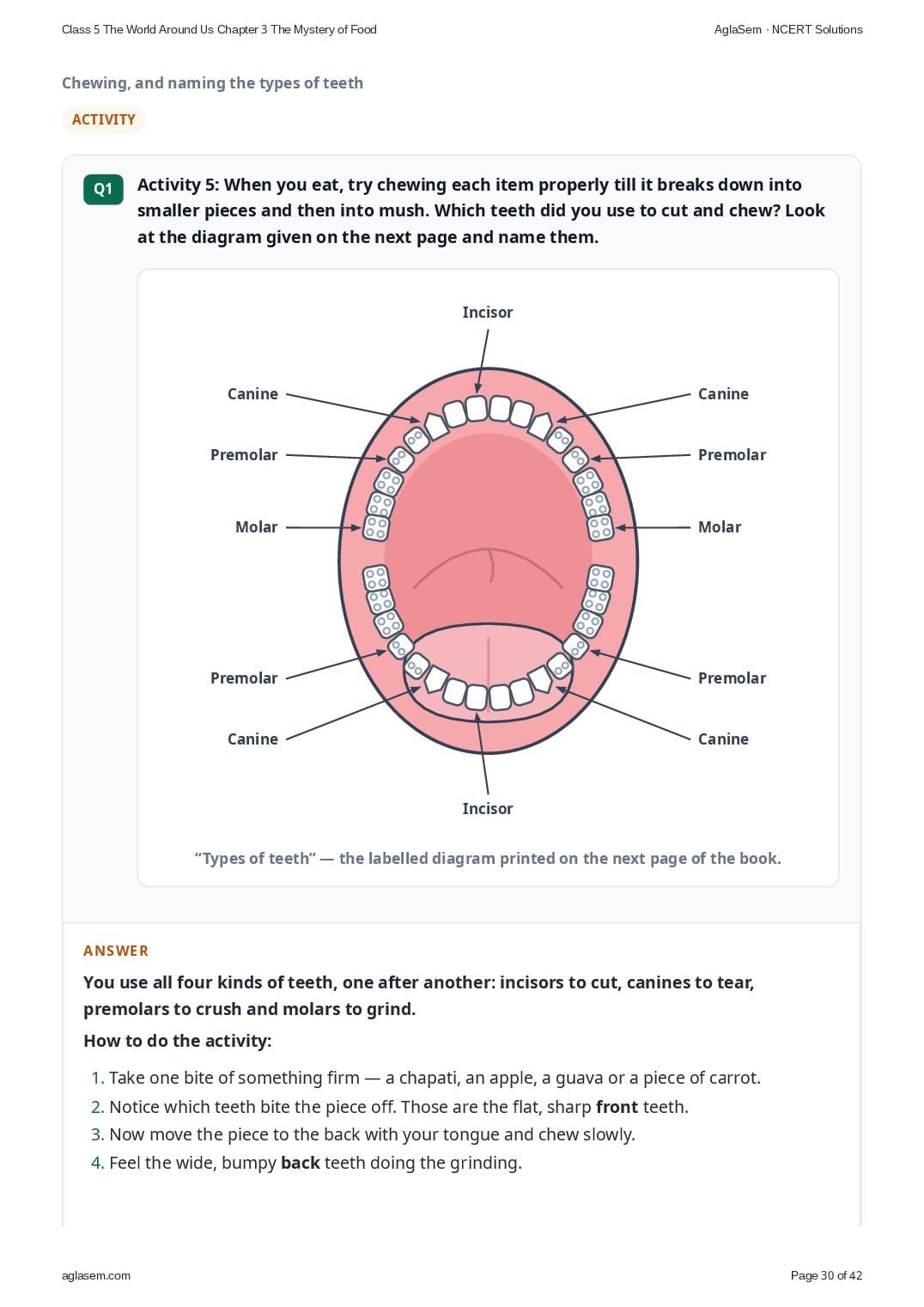Click the lower-left Premolar label

point(244,678)
